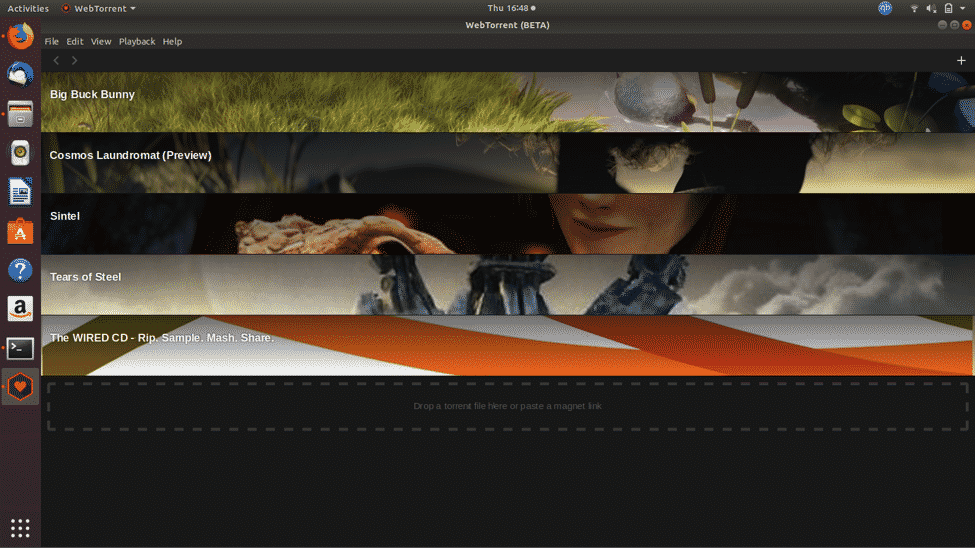Open the File menu
Screen dimensions: 975x548
pos(52,42)
